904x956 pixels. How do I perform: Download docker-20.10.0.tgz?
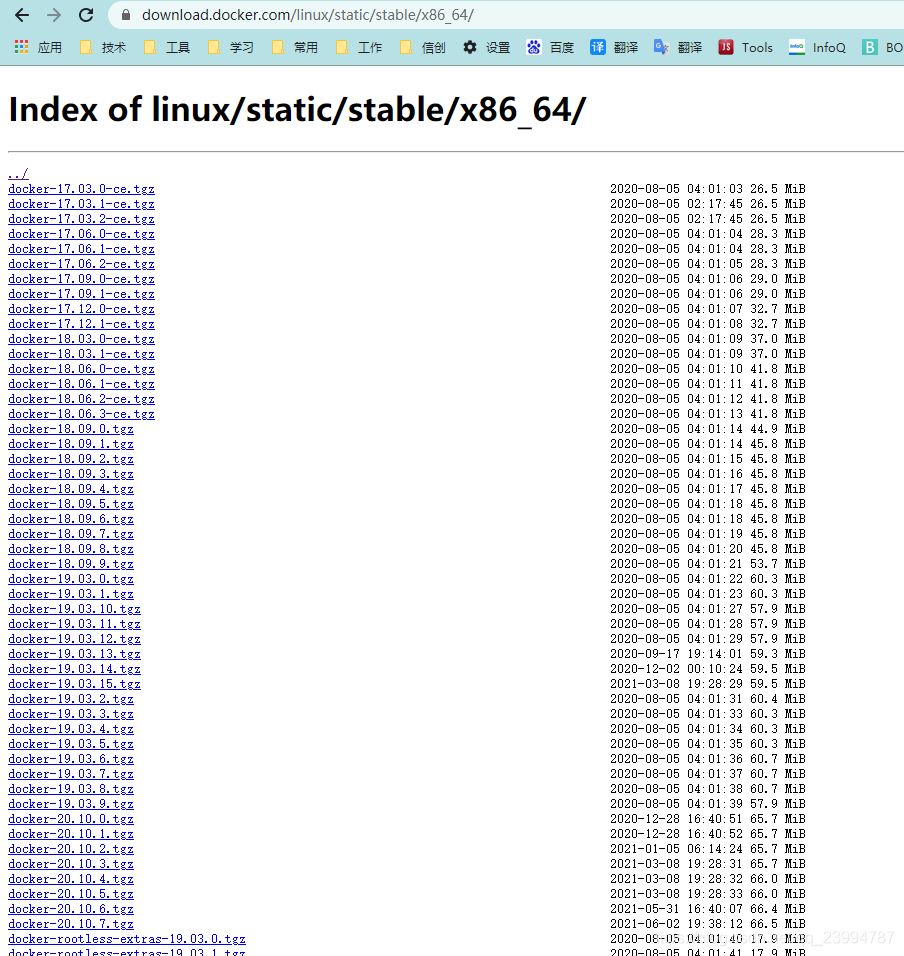point(71,819)
